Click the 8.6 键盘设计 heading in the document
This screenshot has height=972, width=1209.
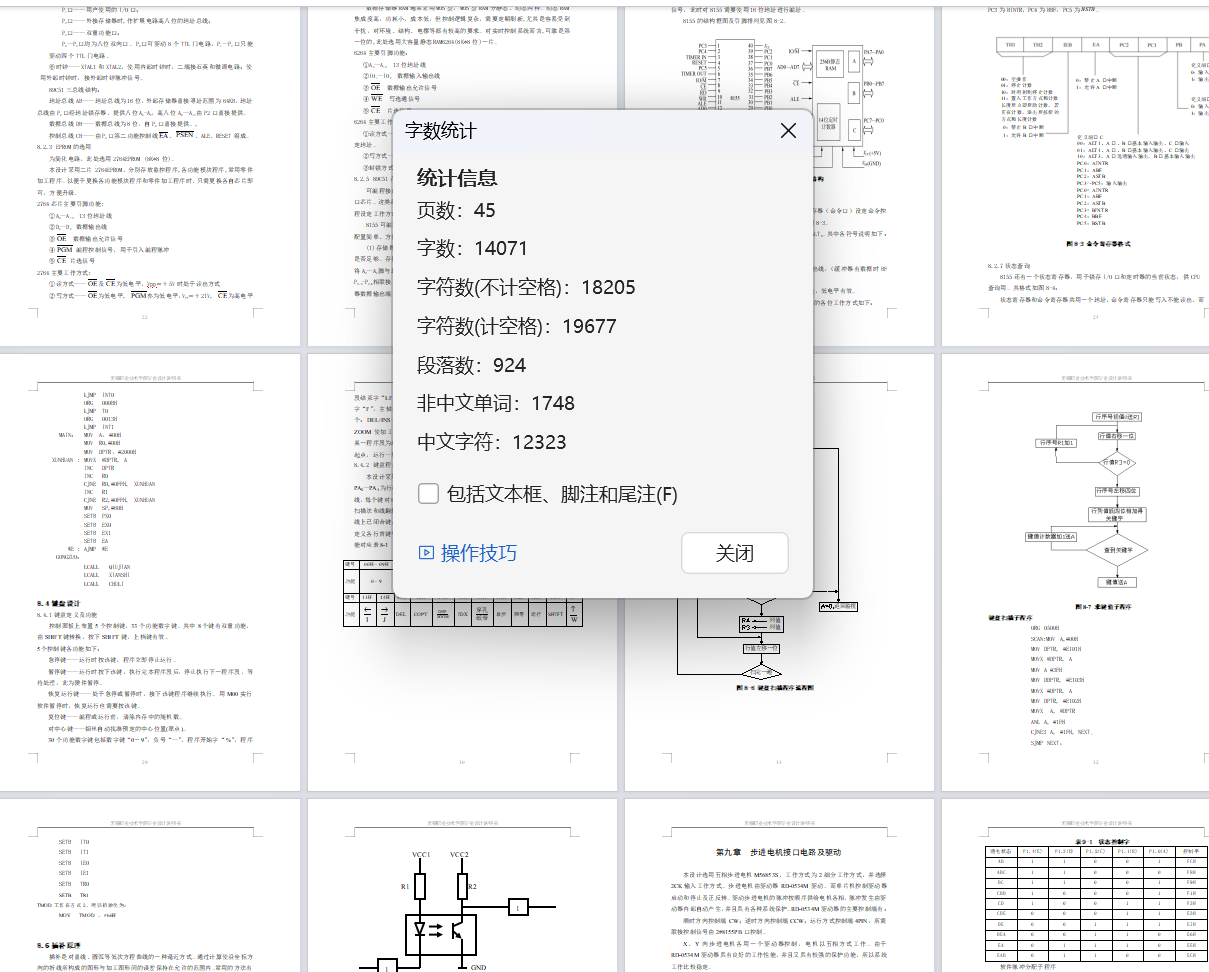click(x=61, y=604)
